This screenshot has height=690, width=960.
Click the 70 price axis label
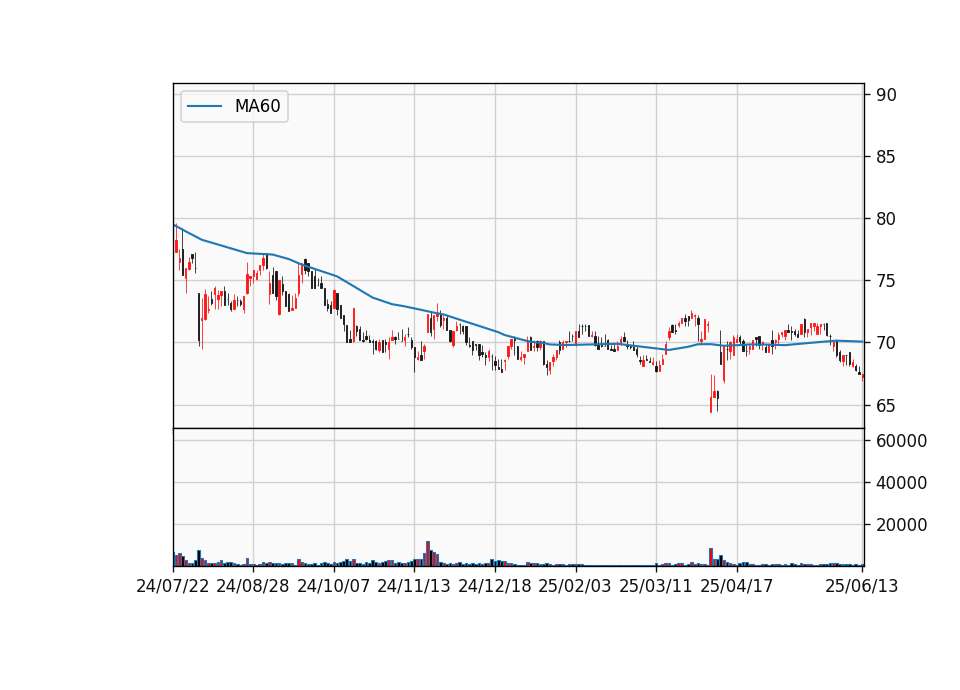click(886, 343)
